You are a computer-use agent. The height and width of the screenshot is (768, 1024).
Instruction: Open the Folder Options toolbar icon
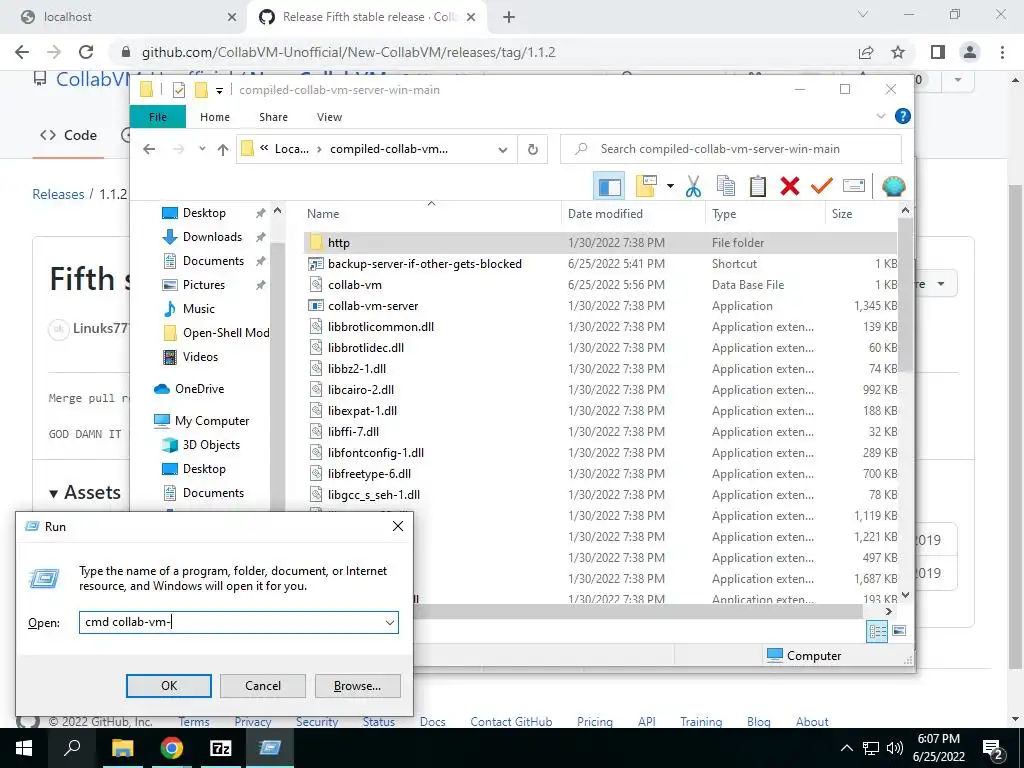click(645, 187)
